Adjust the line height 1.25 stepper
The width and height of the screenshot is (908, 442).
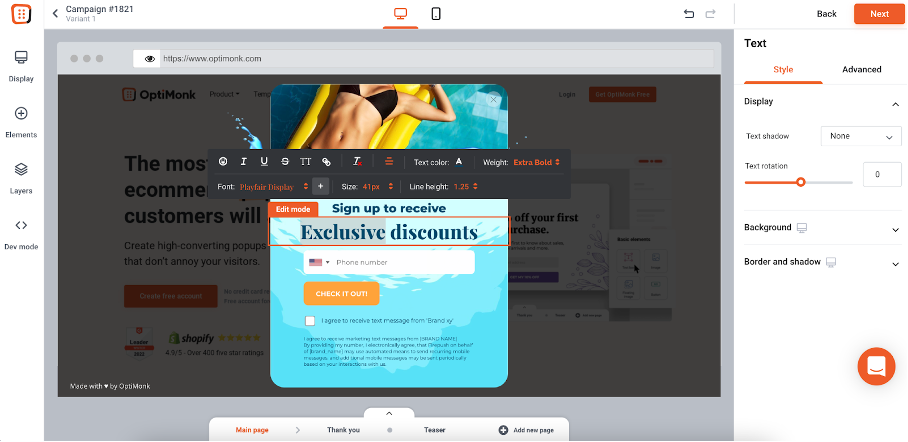point(466,187)
